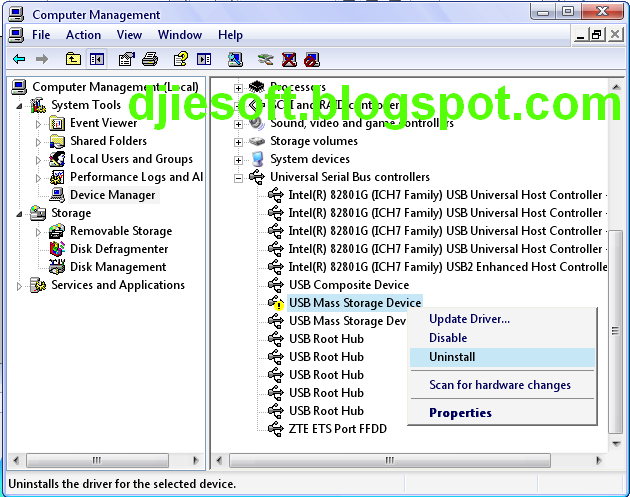Click the Computer Management menu bar icon
Screen dimensions: 630x497
tap(16, 35)
